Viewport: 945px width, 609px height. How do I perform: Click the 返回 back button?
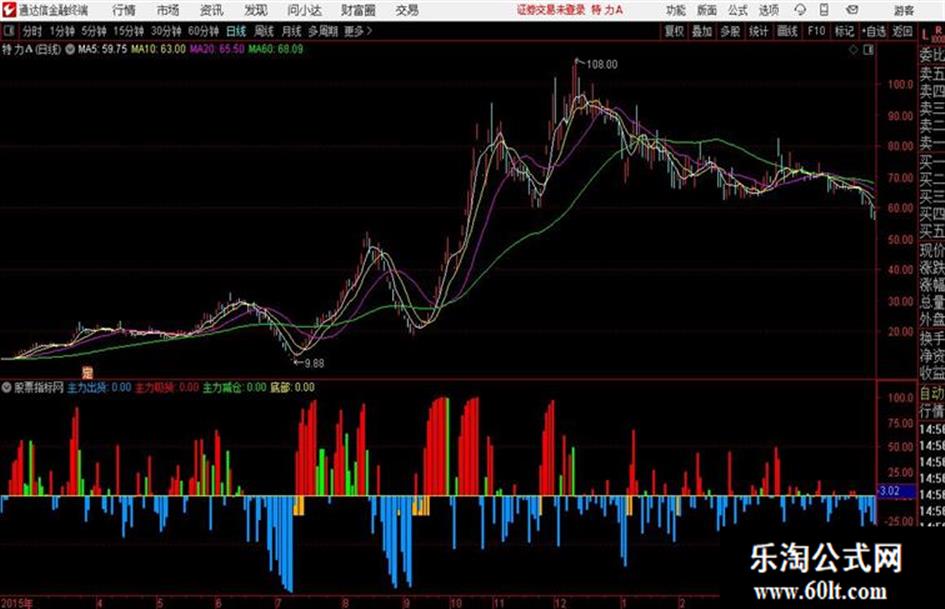tap(902, 31)
